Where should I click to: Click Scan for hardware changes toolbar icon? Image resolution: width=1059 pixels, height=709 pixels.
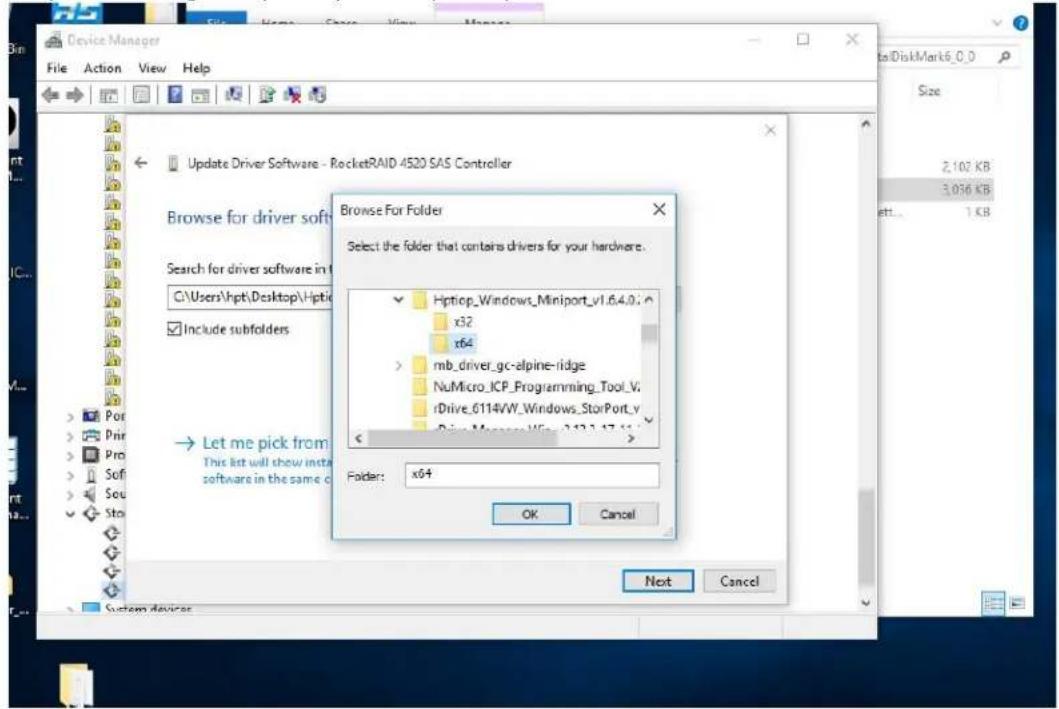[x=234, y=95]
